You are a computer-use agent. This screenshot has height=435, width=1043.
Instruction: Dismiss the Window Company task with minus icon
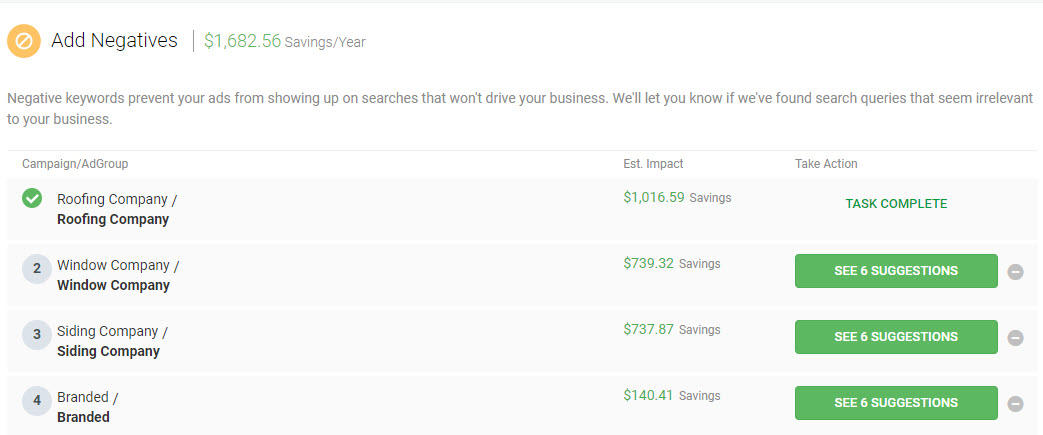pos(1015,272)
